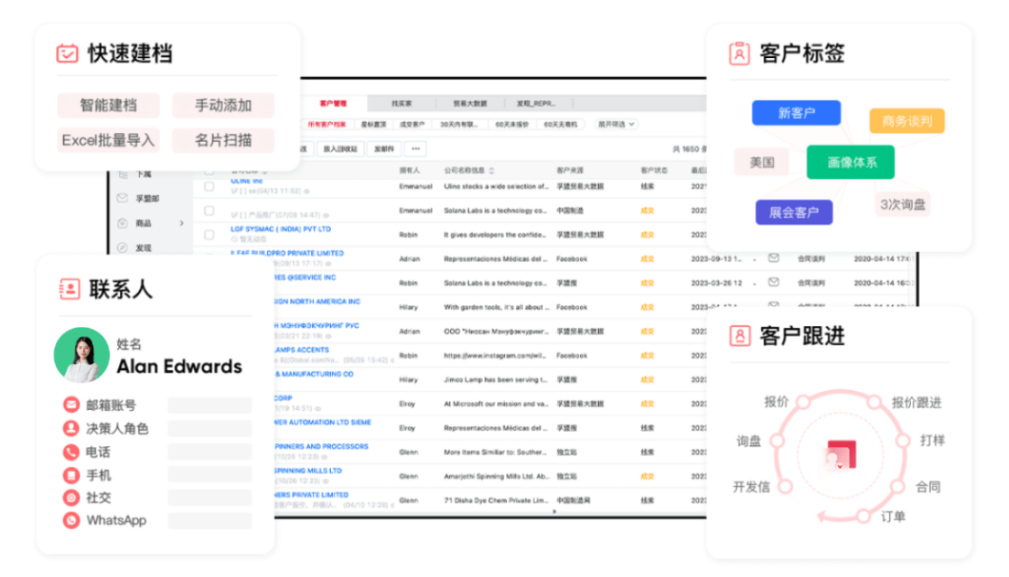Click the 下属 icon in sidebar
This screenshot has height=577, width=1009.
(122, 174)
